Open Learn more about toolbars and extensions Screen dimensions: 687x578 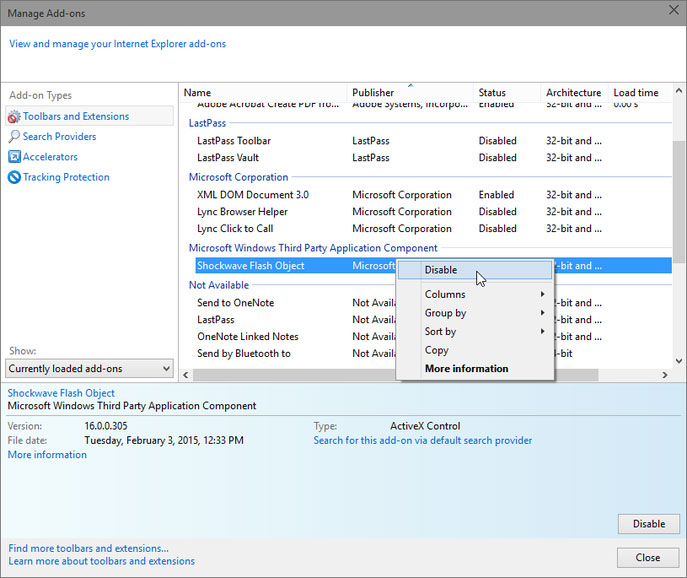(102, 561)
